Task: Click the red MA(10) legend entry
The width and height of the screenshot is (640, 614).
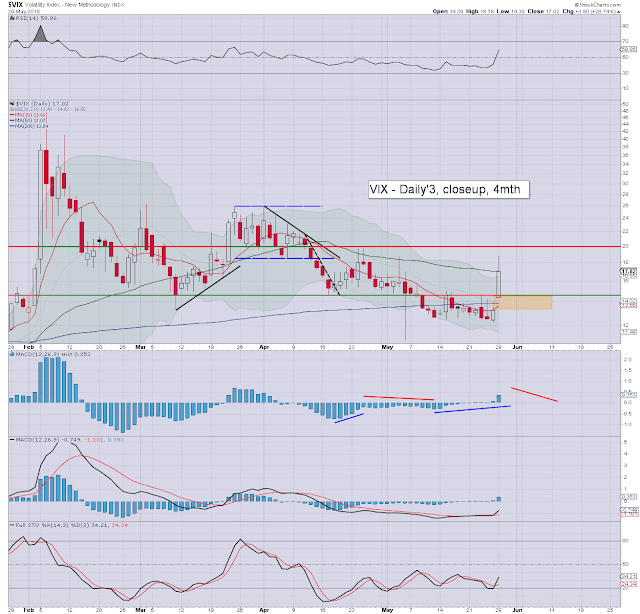Action: click(28, 115)
